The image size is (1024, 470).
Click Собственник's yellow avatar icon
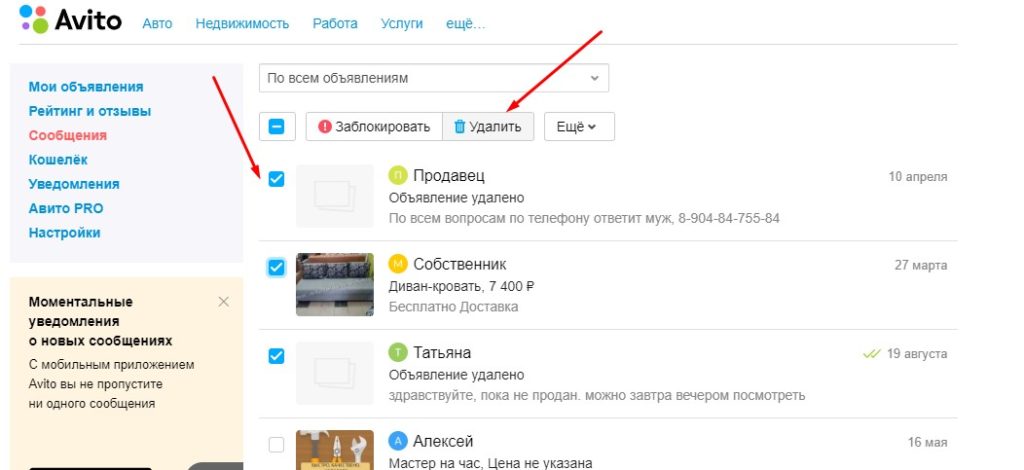397,264
